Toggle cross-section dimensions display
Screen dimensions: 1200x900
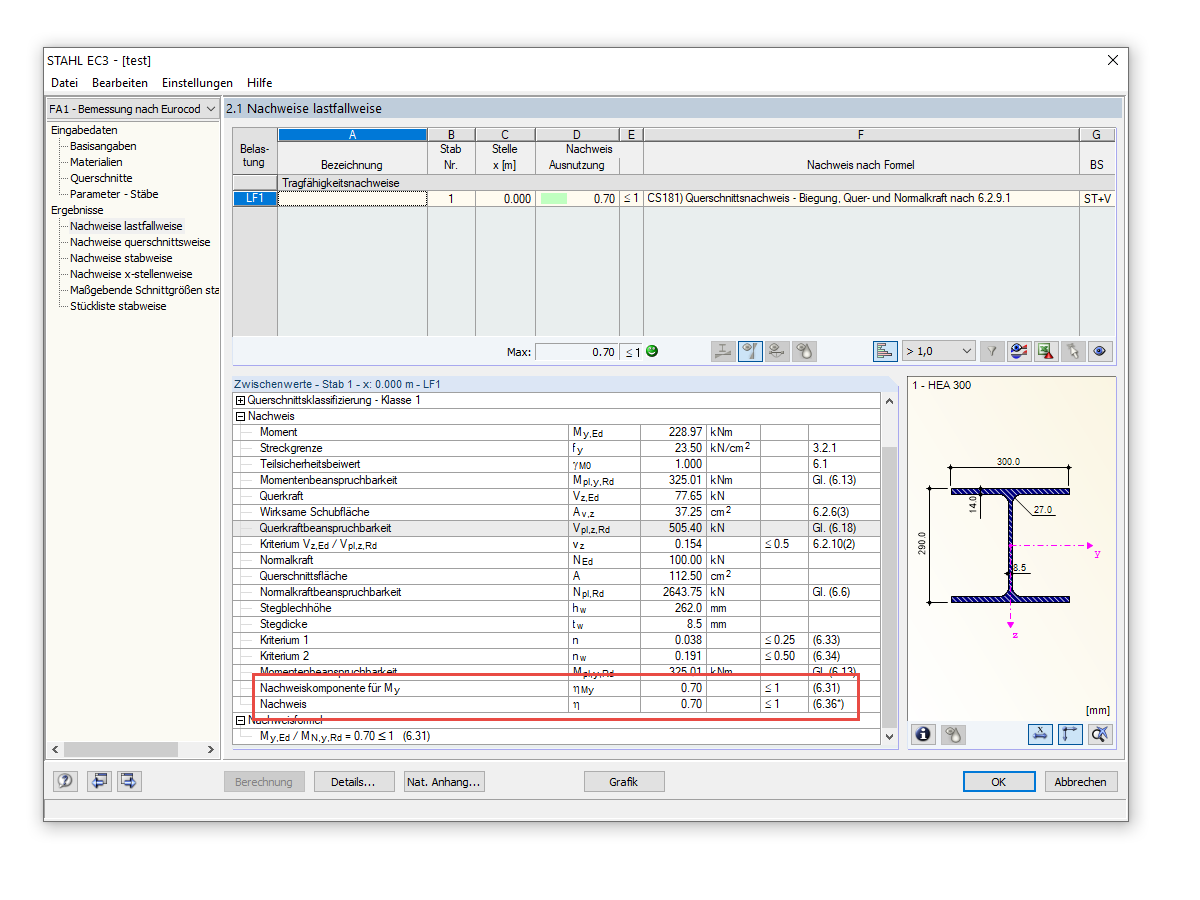[x=1040, y=734]
